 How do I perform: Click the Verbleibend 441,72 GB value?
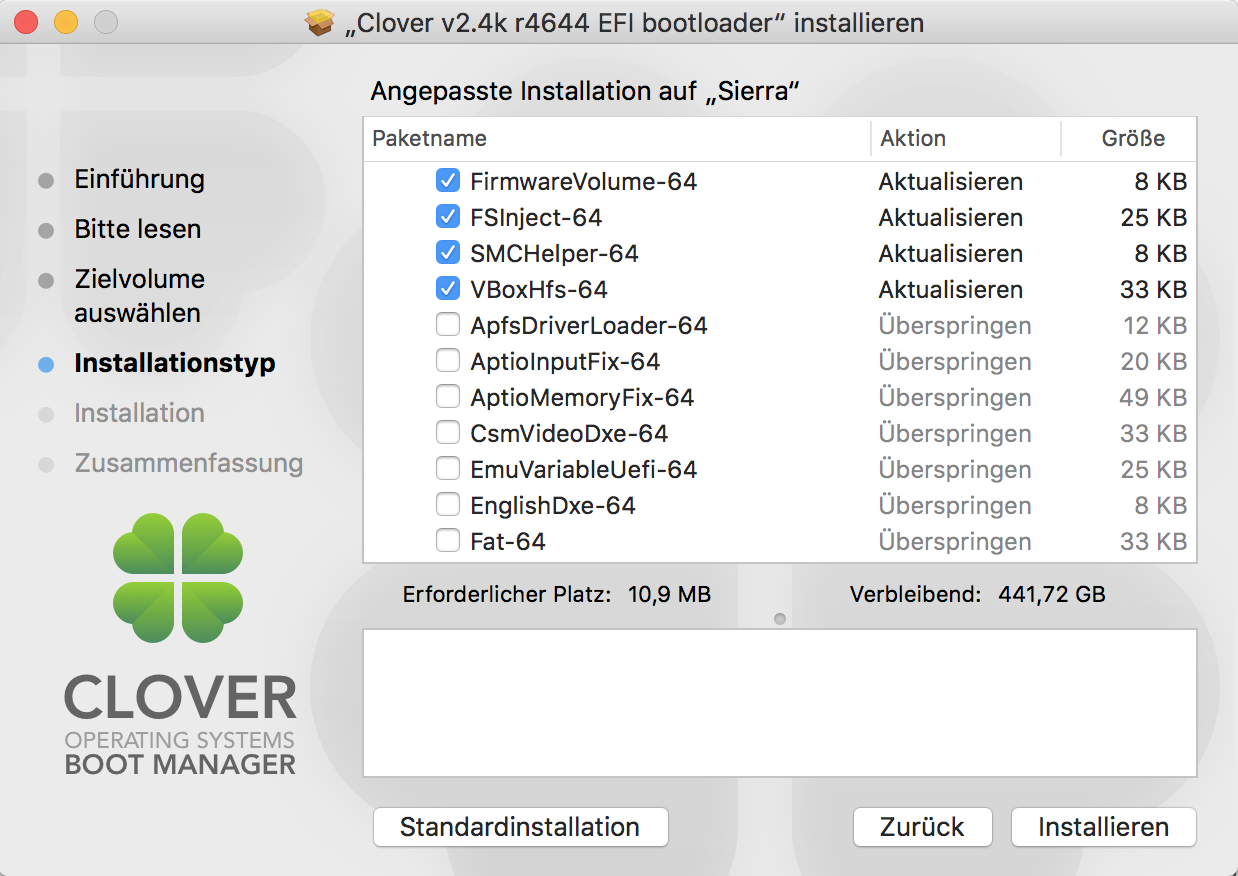(1052, 594)
